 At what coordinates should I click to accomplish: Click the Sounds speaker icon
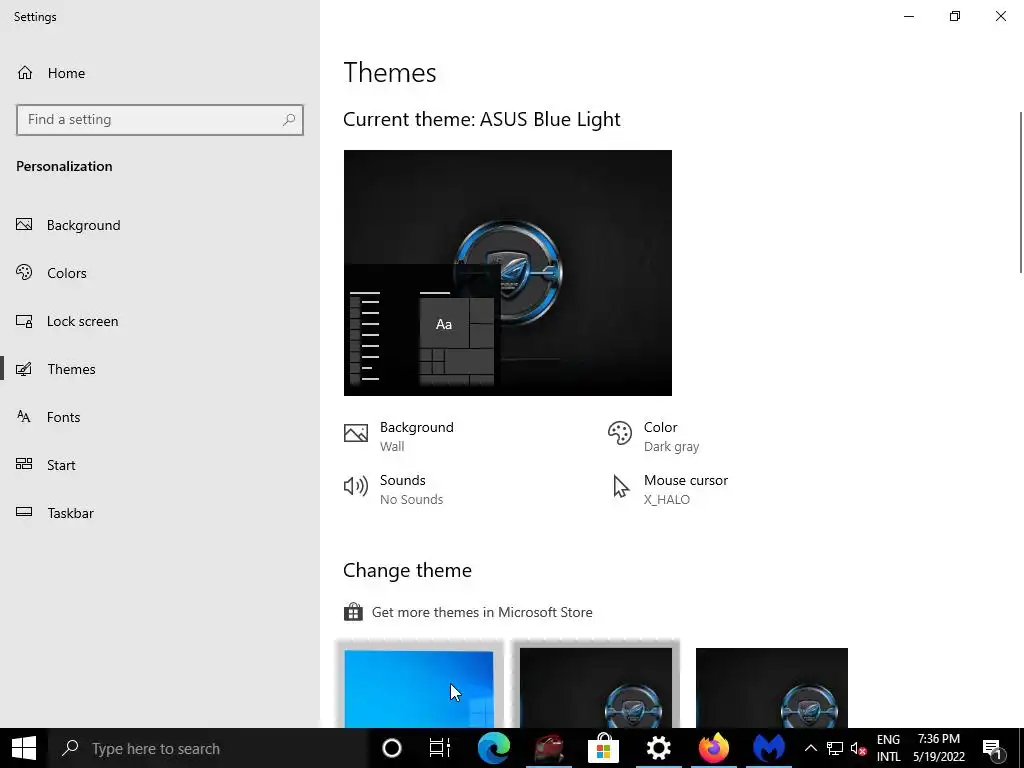pyautogui.click(x=356, y=486)
